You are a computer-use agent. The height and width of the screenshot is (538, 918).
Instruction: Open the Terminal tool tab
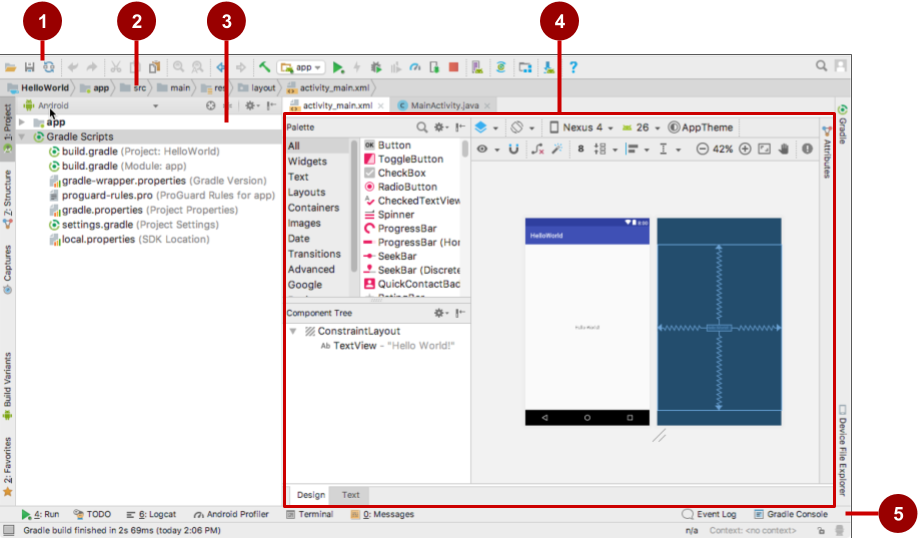click(x=310, y=514)
